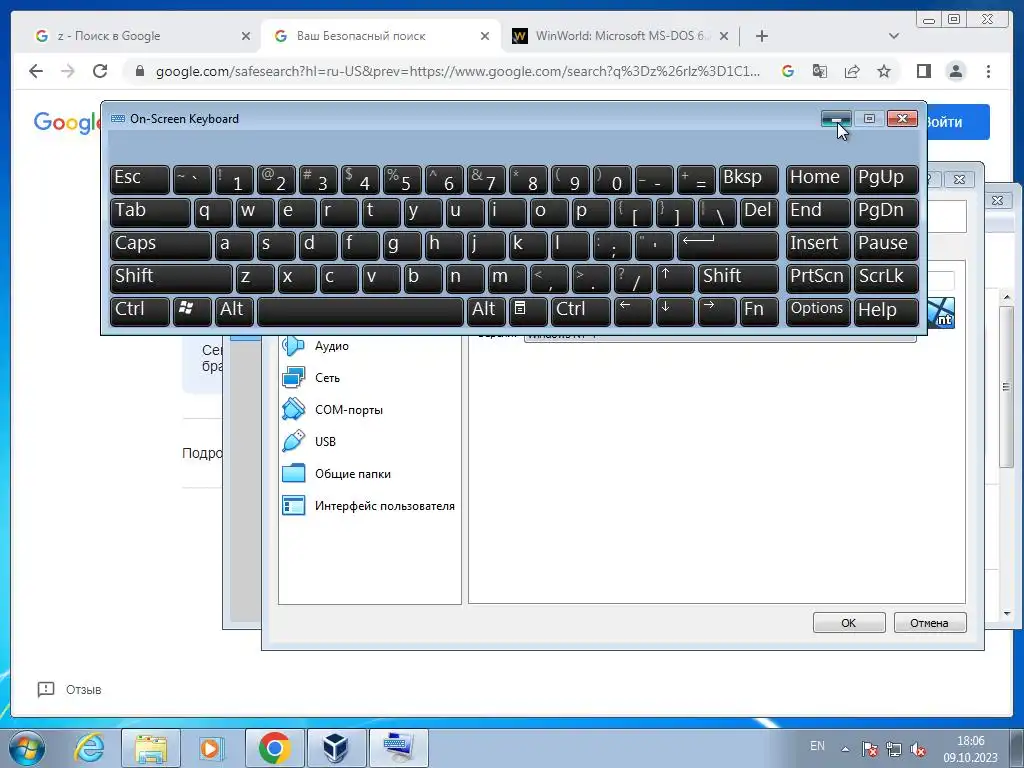This screenshot has width=1024, height=768.
Task: Toggle left Ctrl key on On-Screen Keyboard
Action: click(140, 311)
